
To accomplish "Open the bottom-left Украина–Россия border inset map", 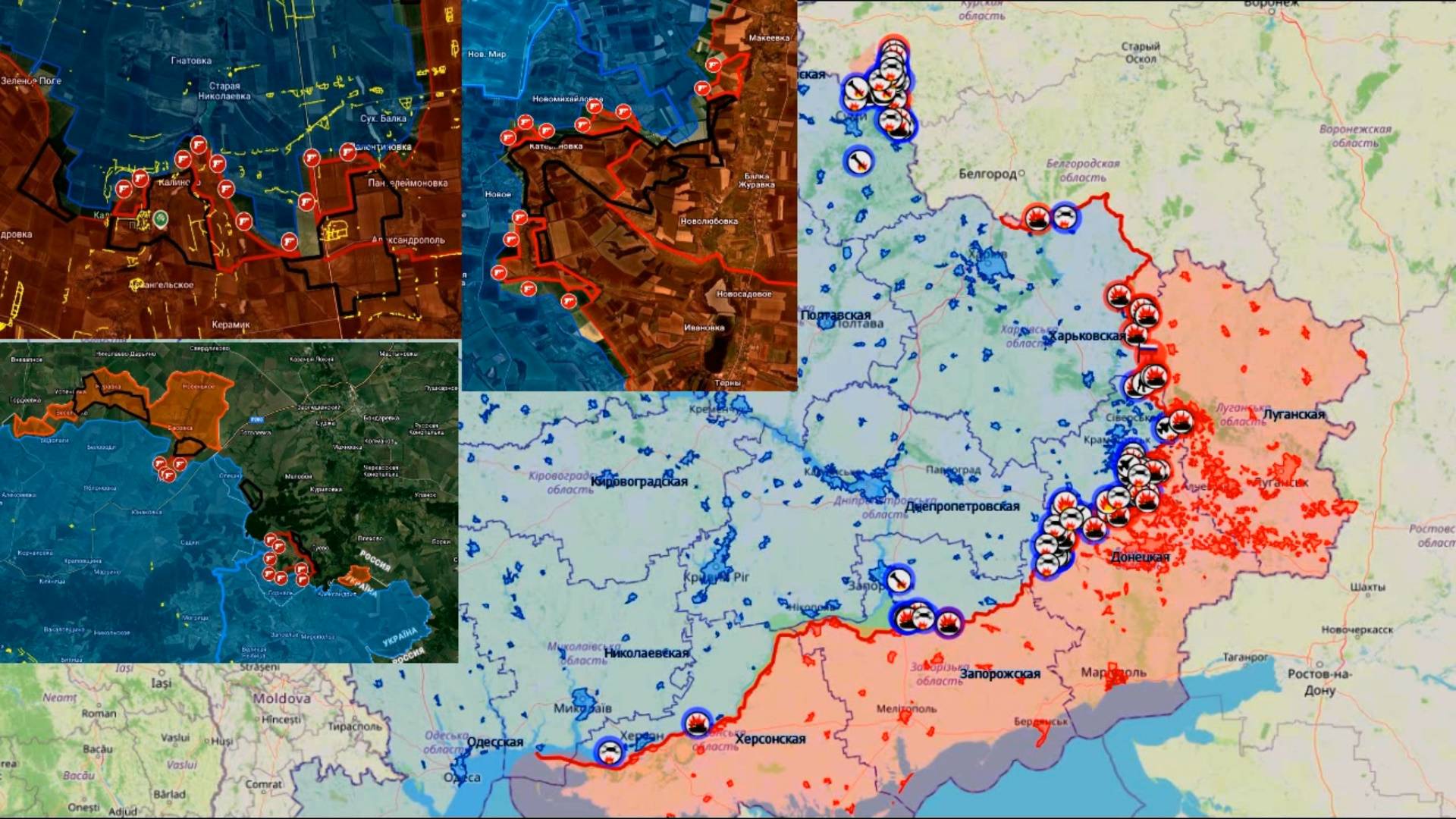I will click(x=229, y=502).
